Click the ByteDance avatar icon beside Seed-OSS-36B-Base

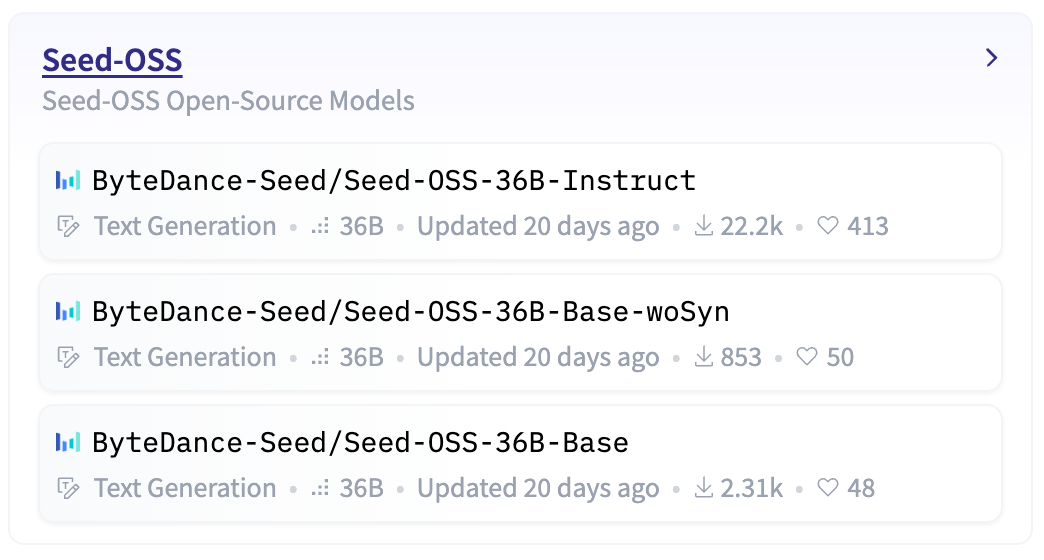point(68,443)
